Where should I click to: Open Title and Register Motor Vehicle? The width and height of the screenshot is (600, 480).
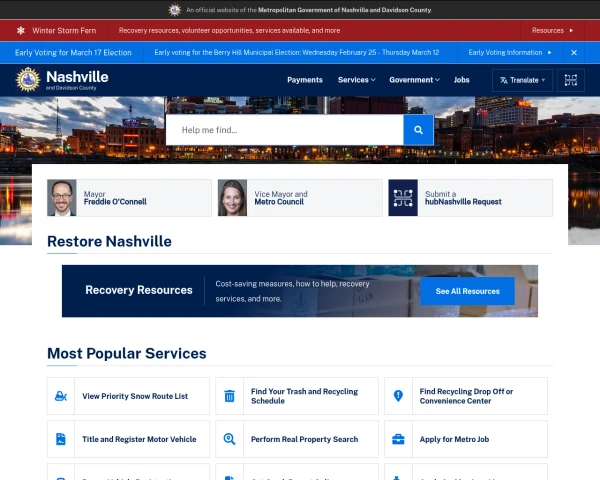[x=128, y=439]
